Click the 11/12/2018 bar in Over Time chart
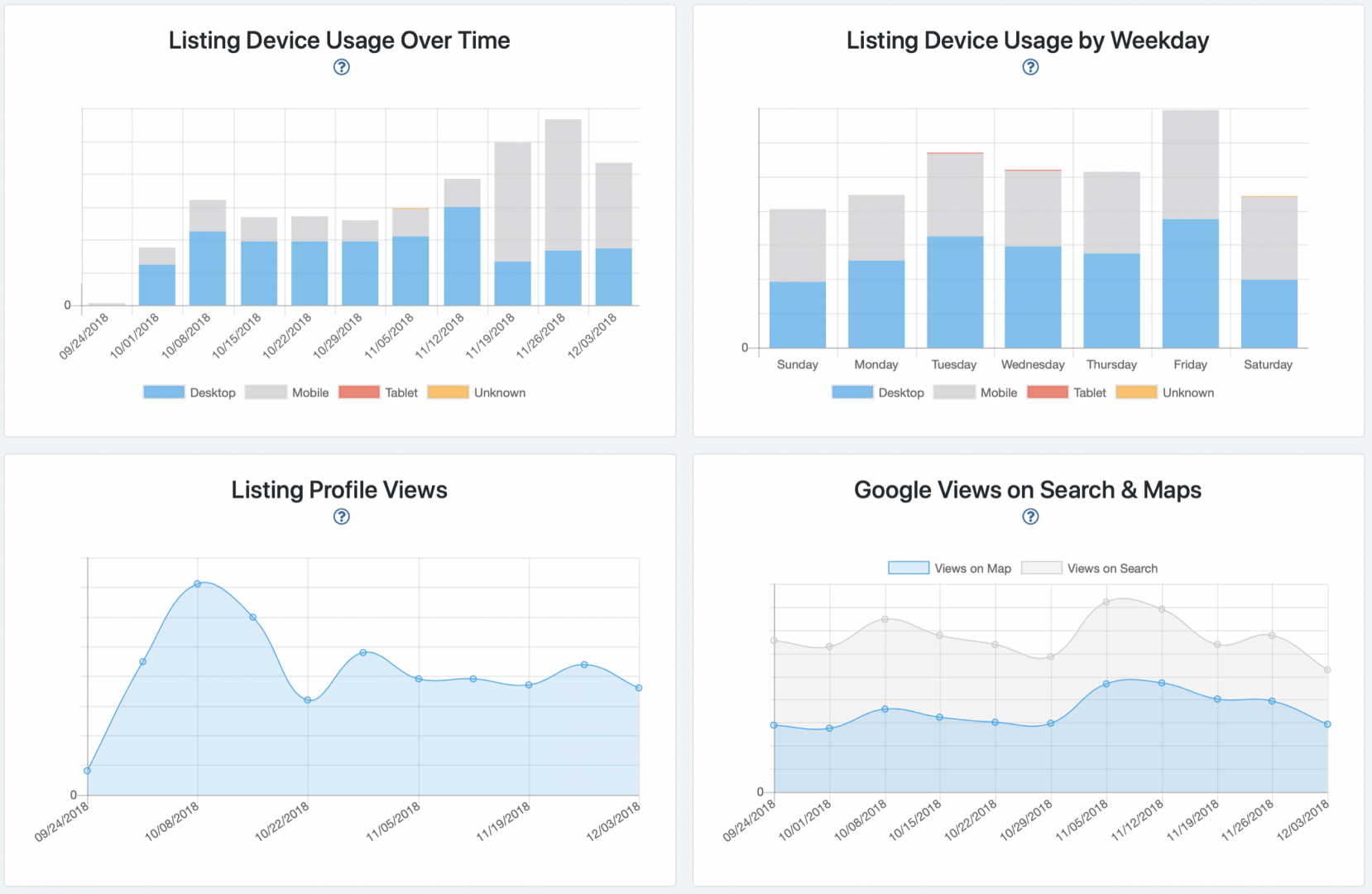This screenshot has height=894, width=1372. coord(462,243)
